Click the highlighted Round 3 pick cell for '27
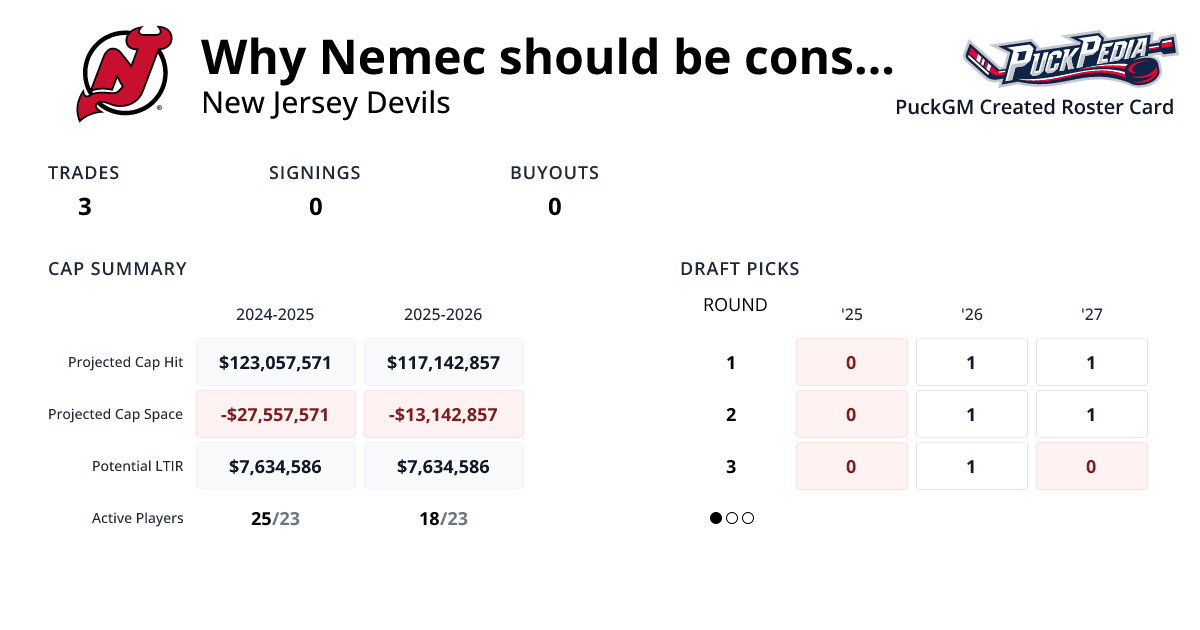 tap(1091, 466)
